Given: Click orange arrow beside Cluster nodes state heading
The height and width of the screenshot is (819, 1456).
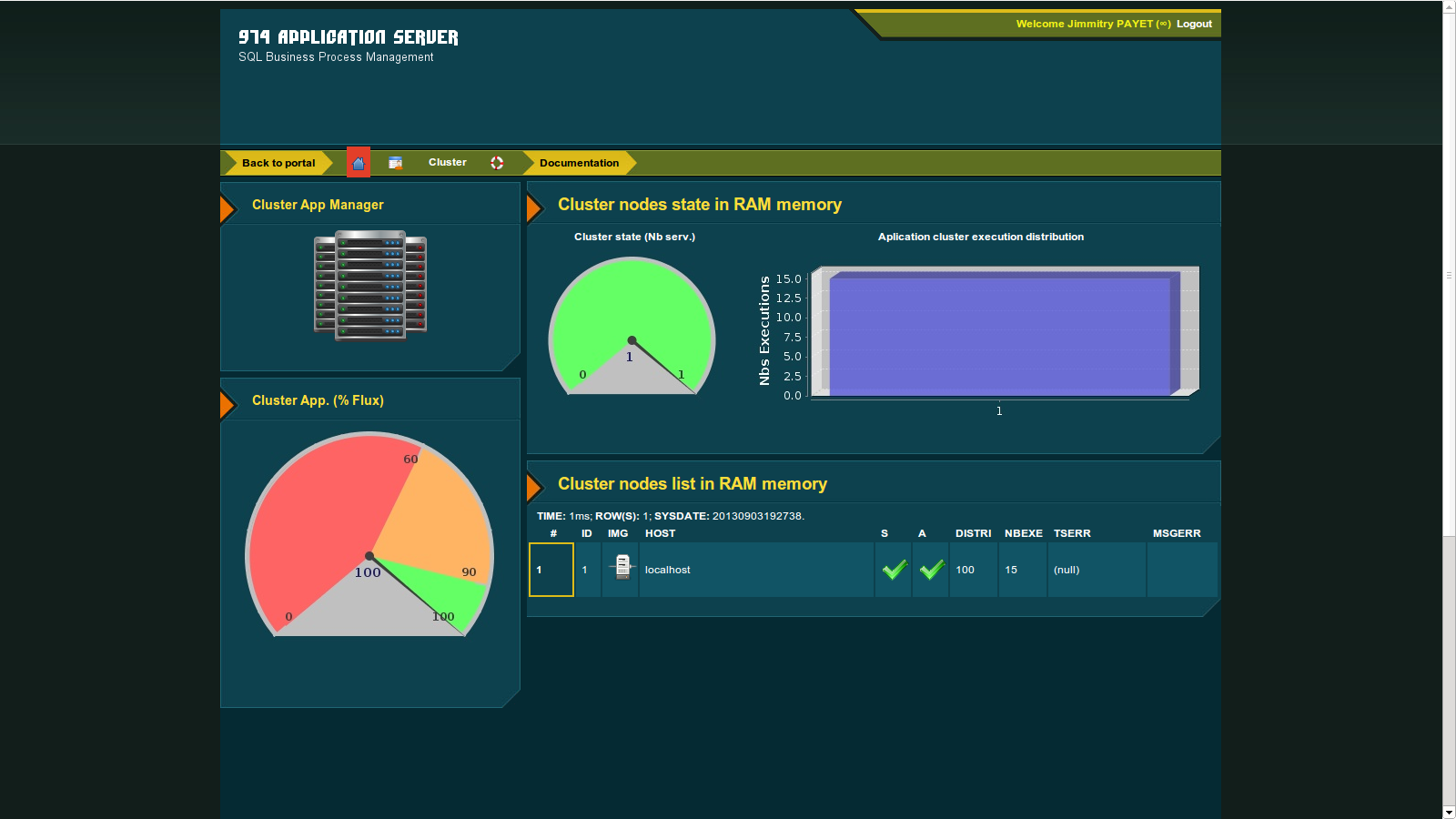Looking at the screenshot, I should coord(533,207).
